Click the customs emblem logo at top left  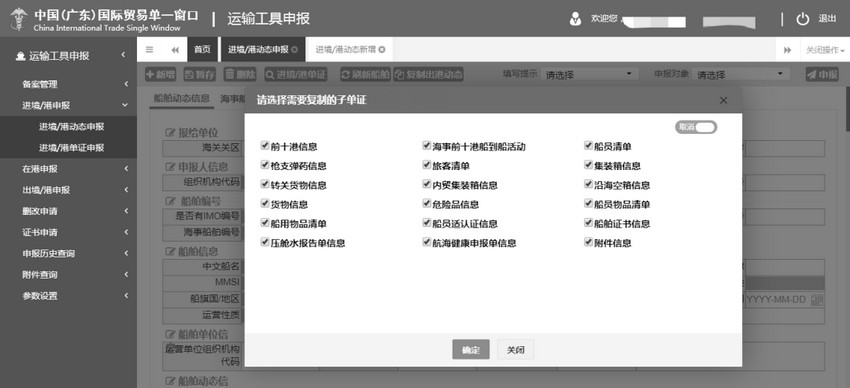[x=18, y=19]
